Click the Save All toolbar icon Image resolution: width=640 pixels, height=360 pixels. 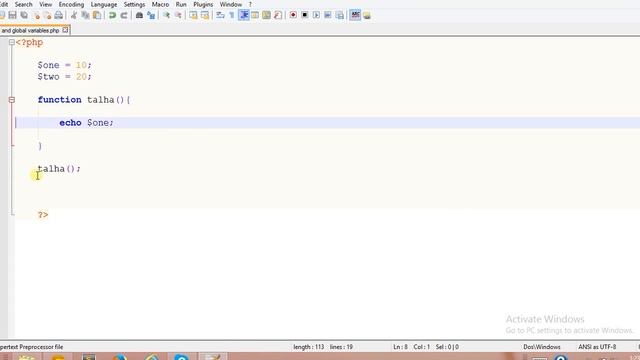[x=24, y=15]
